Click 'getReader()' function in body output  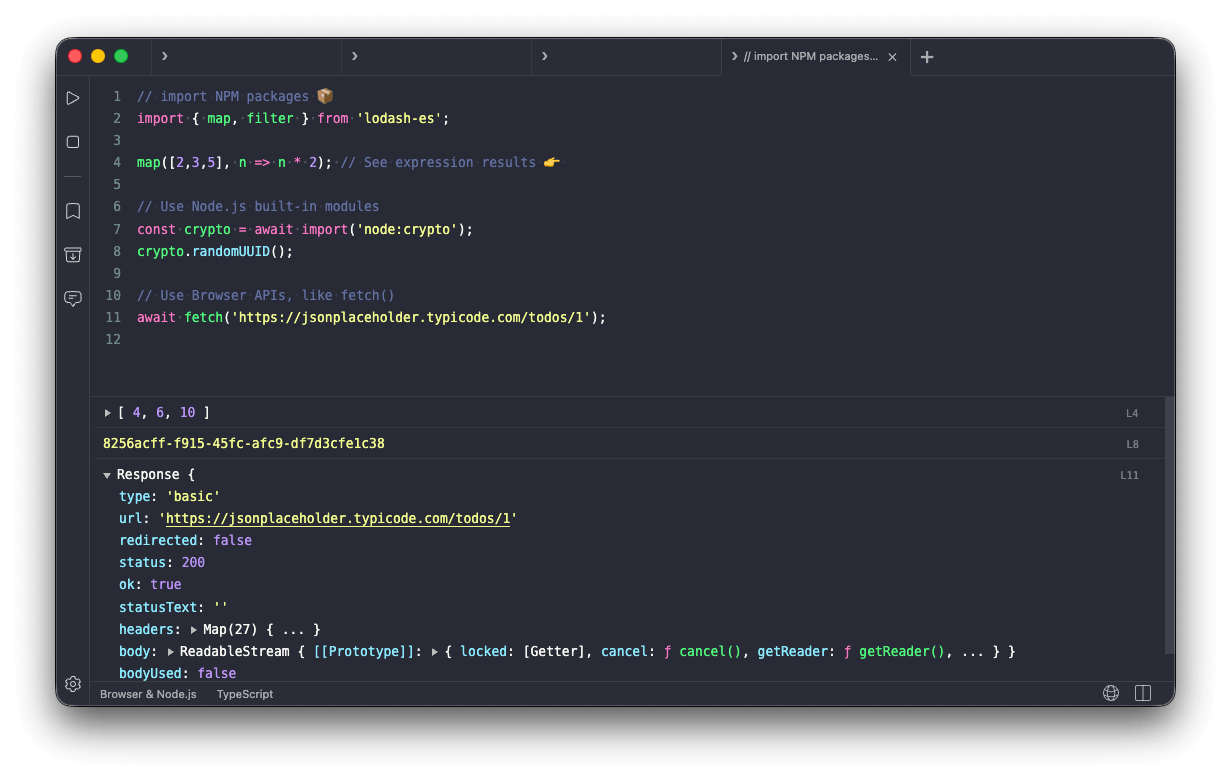[903, 652]
